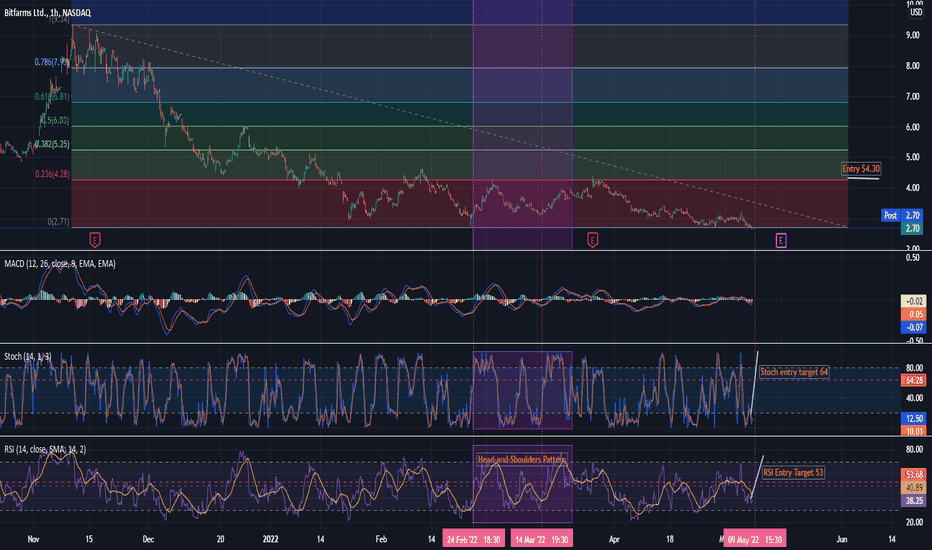Viewport: 932px width, 550px height.
Task: Click the 0(2.71) Fibonacci level label
Action: pos(58,221)
